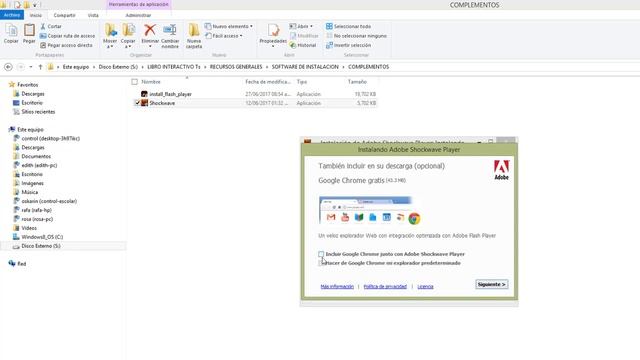Viewport: 640px width, 360px height.
Task: Switch to the Inicio ribbon tab
Action: [36, 15]
